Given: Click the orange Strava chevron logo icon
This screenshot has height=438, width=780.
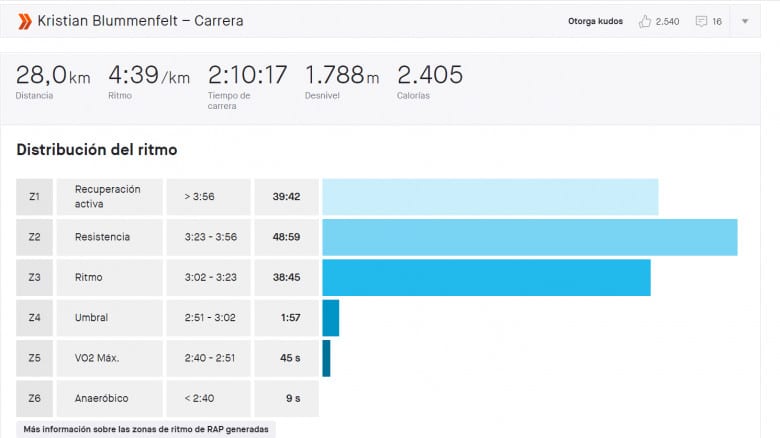Looking at the screenshot, I should point(24,21).
